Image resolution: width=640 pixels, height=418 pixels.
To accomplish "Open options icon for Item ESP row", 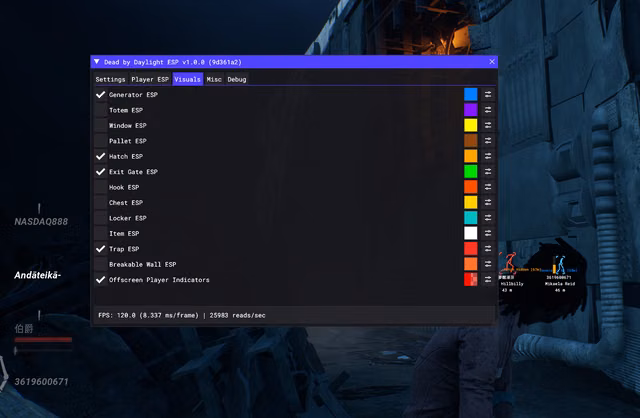I will point(488,233).
